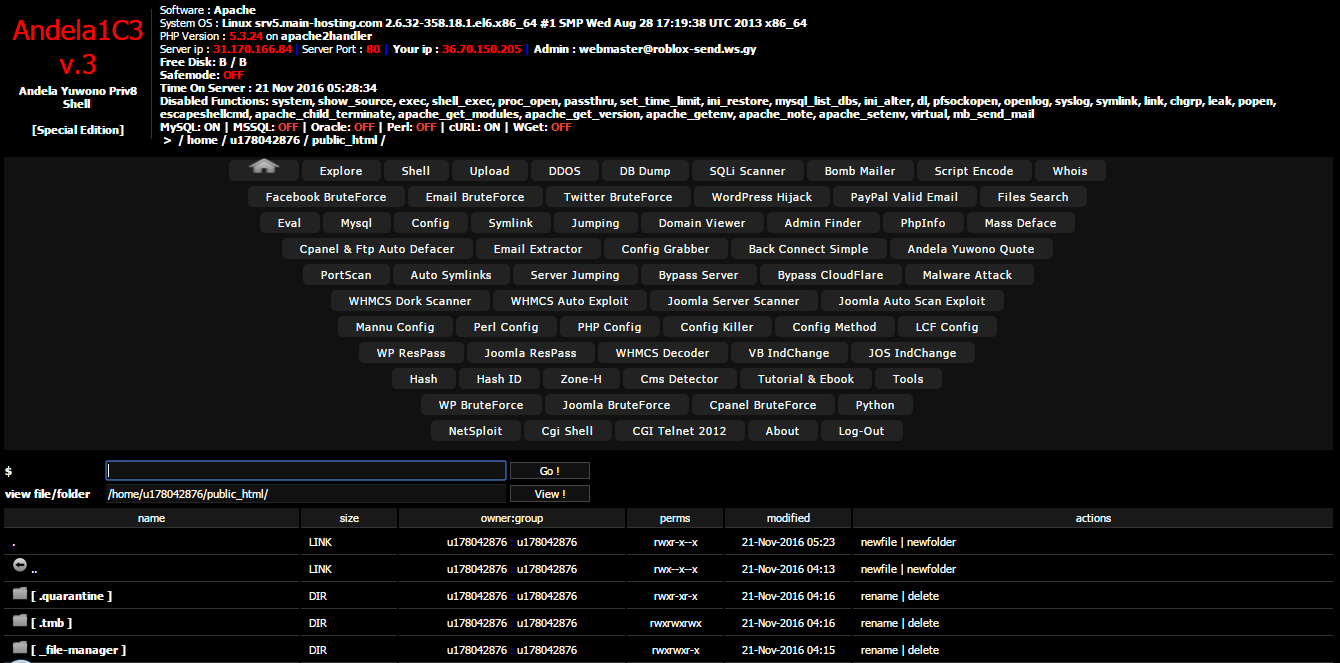
Task: Switch to the Upload section
Action: (x=489, y=170)
